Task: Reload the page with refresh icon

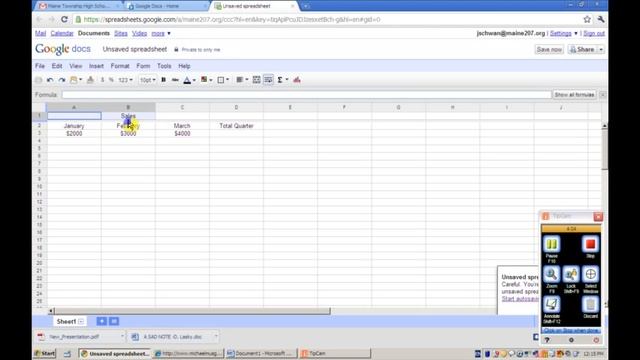Action: pyautogui.click(x=64, y=19)
